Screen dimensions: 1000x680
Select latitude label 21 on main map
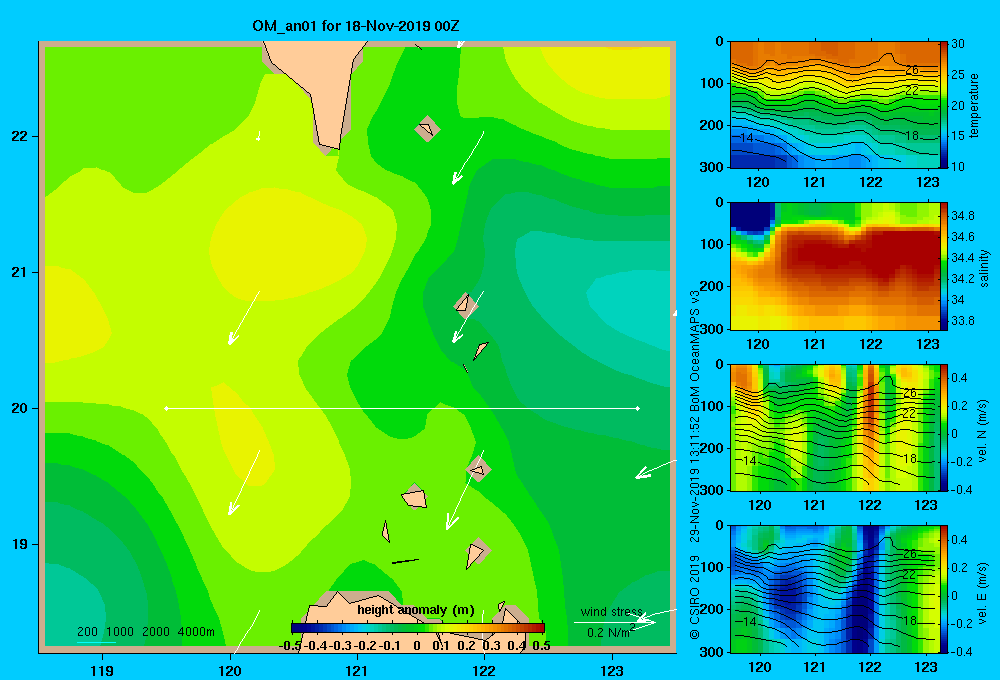pyautogui.click(x=20, y=272)
